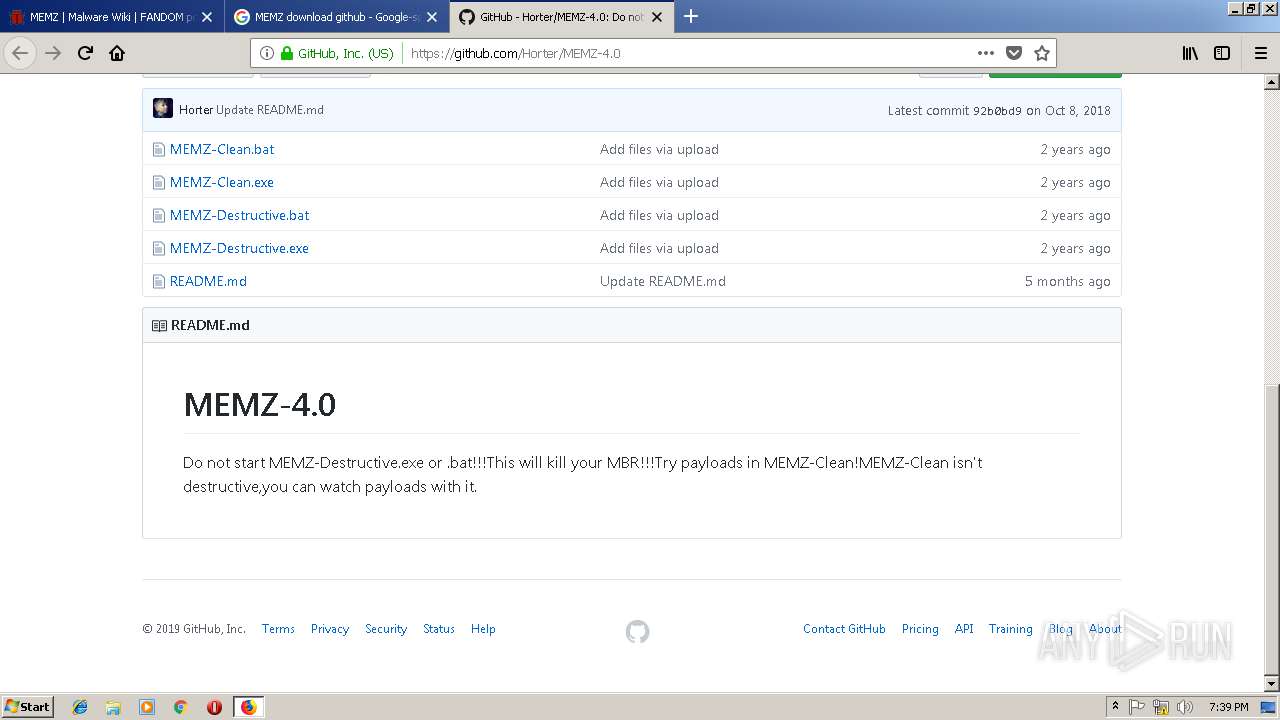Switch to MEMZ download github Google tab

coord(336,17)
